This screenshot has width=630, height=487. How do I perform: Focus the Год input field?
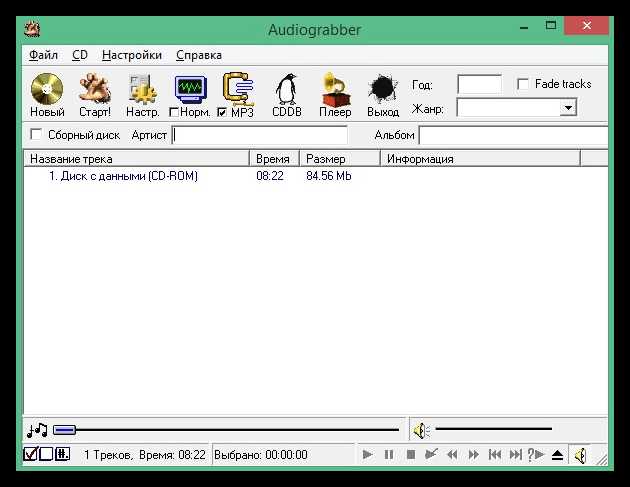pos(479,84)
